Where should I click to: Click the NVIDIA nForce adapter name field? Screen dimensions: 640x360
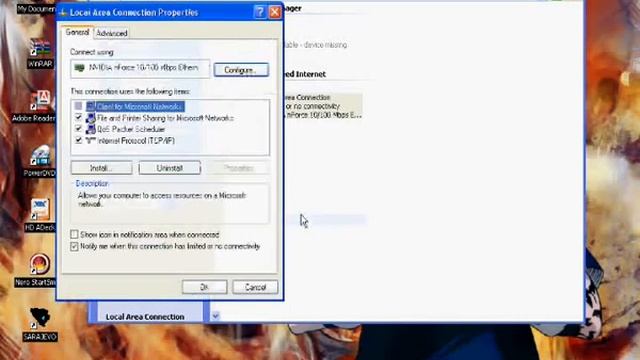140,69
